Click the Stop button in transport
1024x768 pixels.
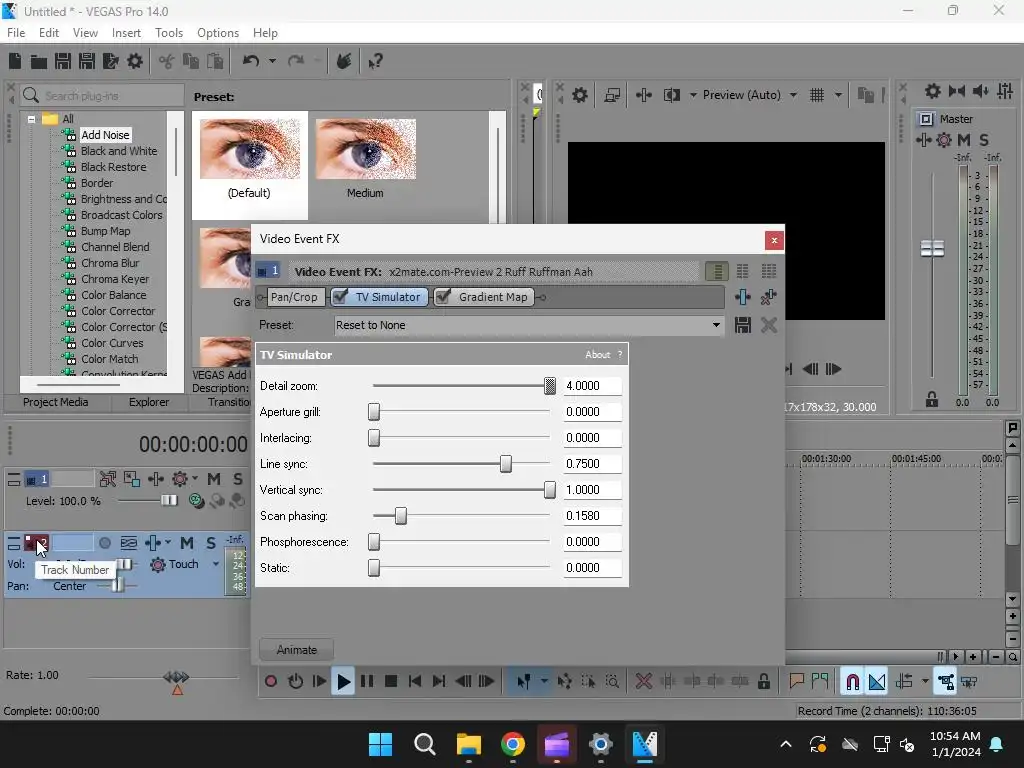click(391, 682)
